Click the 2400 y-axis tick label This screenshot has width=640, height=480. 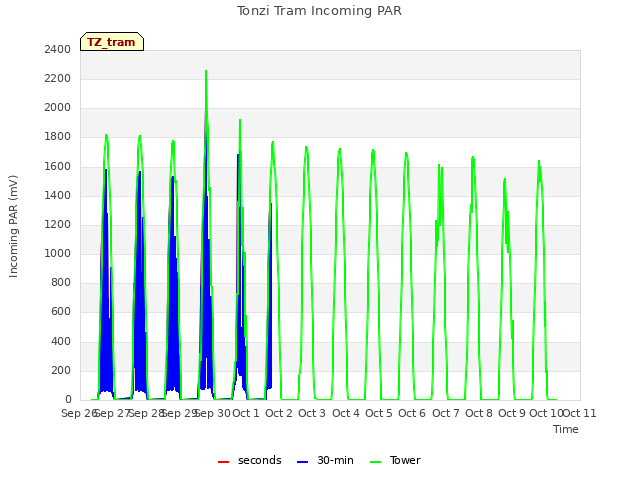(x=58, y=49)
